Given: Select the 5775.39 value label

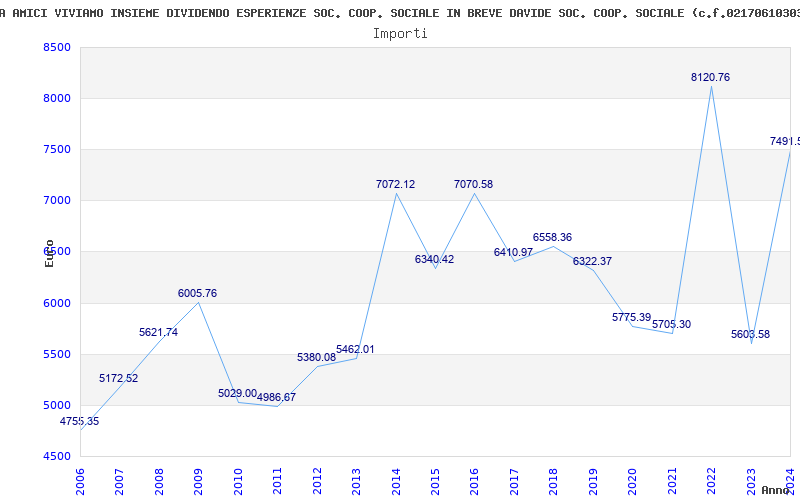Looking at the screenshot, I should [x=631, y=317].
